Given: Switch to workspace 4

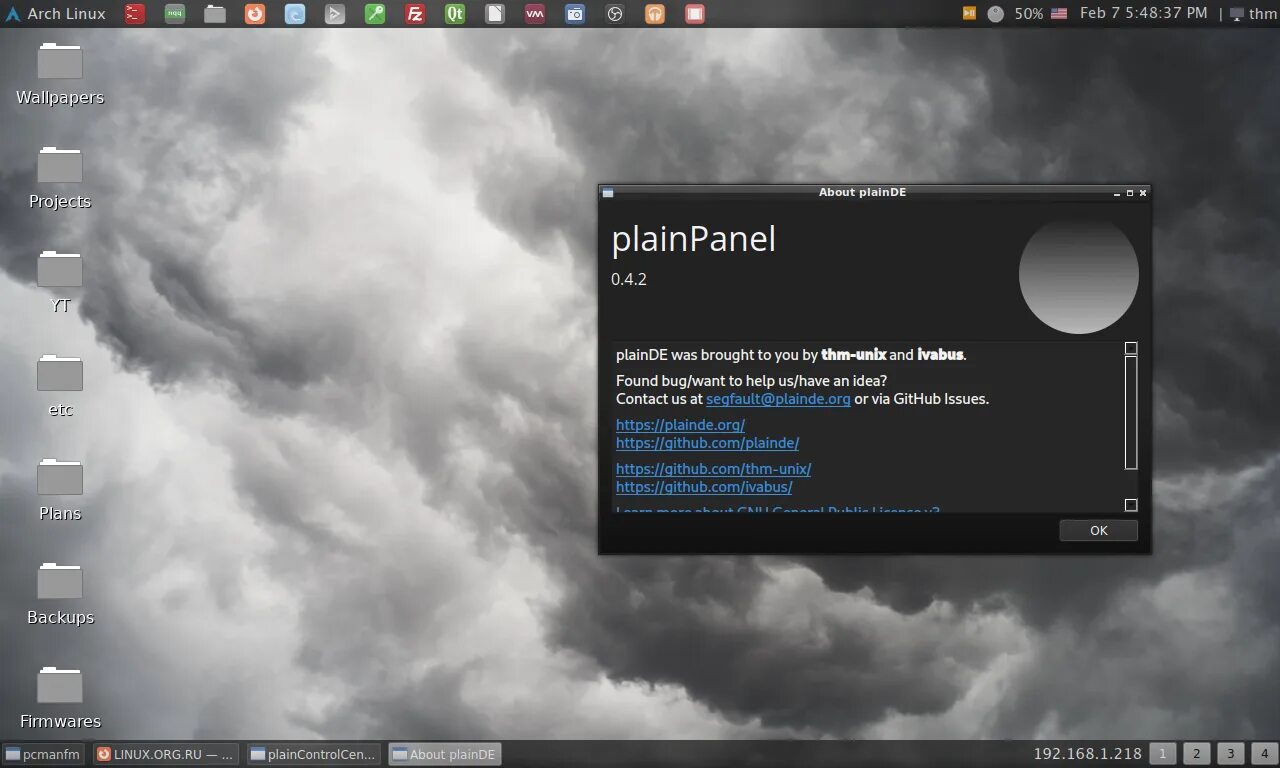Looking at the screenshot, I should click(x=1265, y=754).
